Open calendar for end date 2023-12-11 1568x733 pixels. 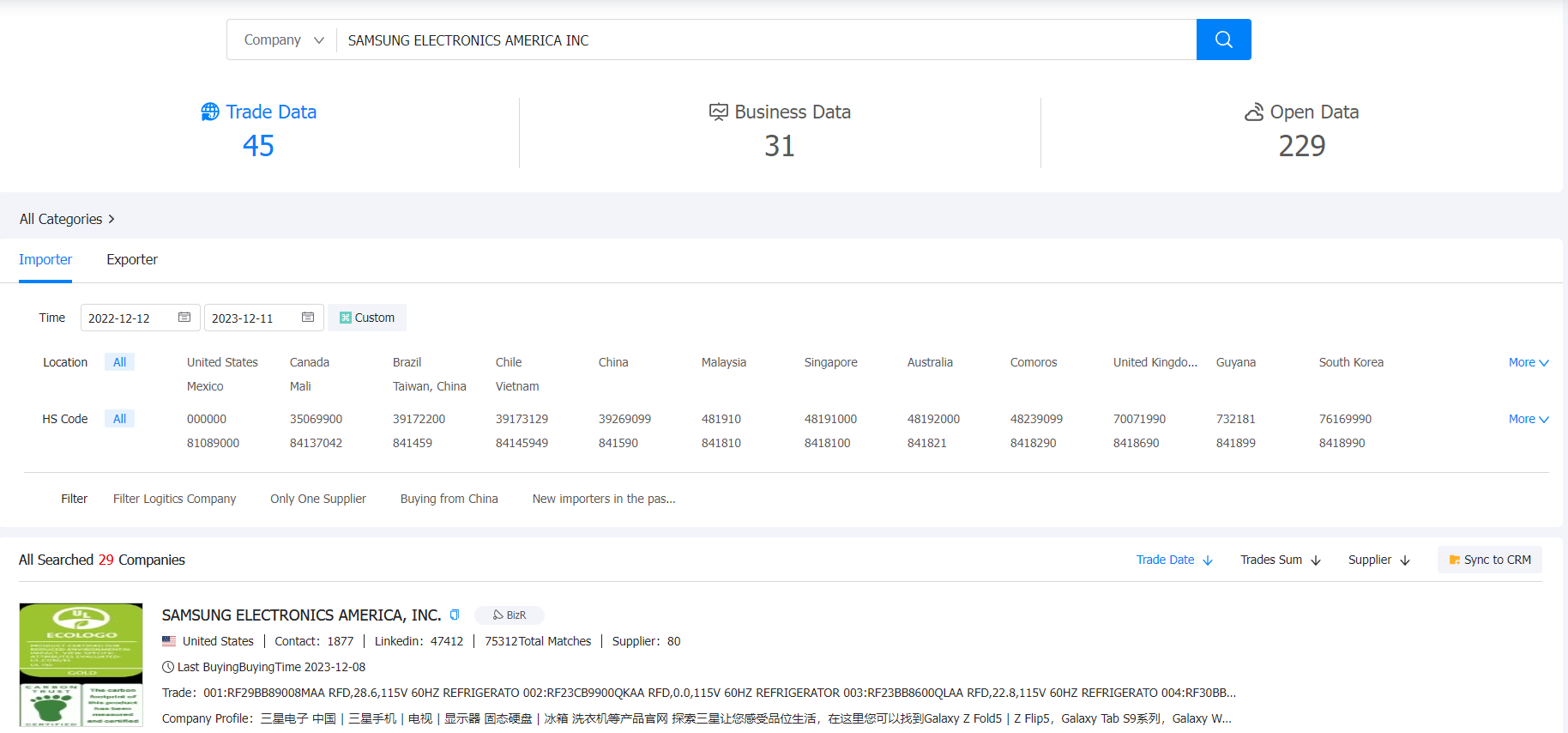pos(308,318)
